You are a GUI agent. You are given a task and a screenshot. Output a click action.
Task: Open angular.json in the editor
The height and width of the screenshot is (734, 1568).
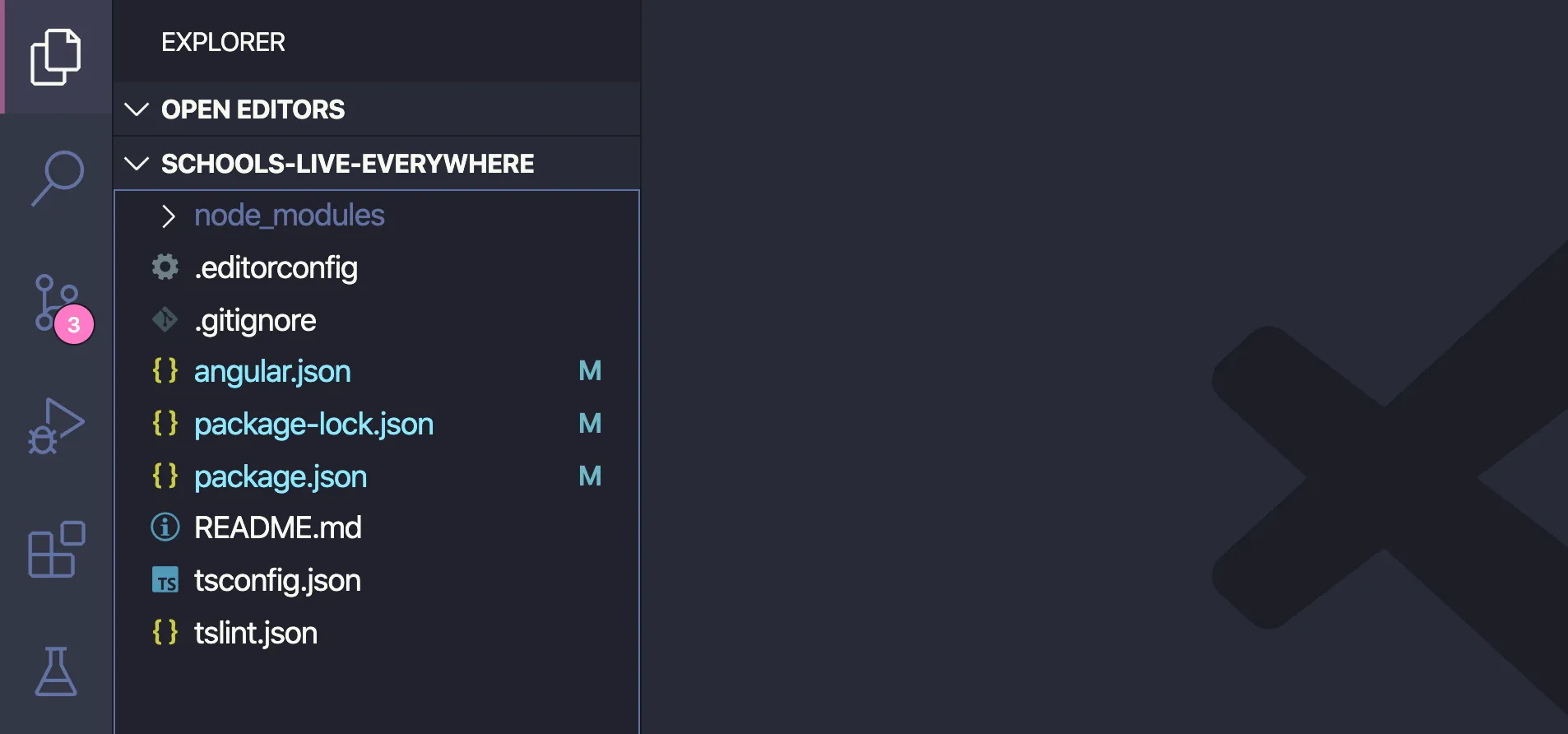click(x=377, y=372)
